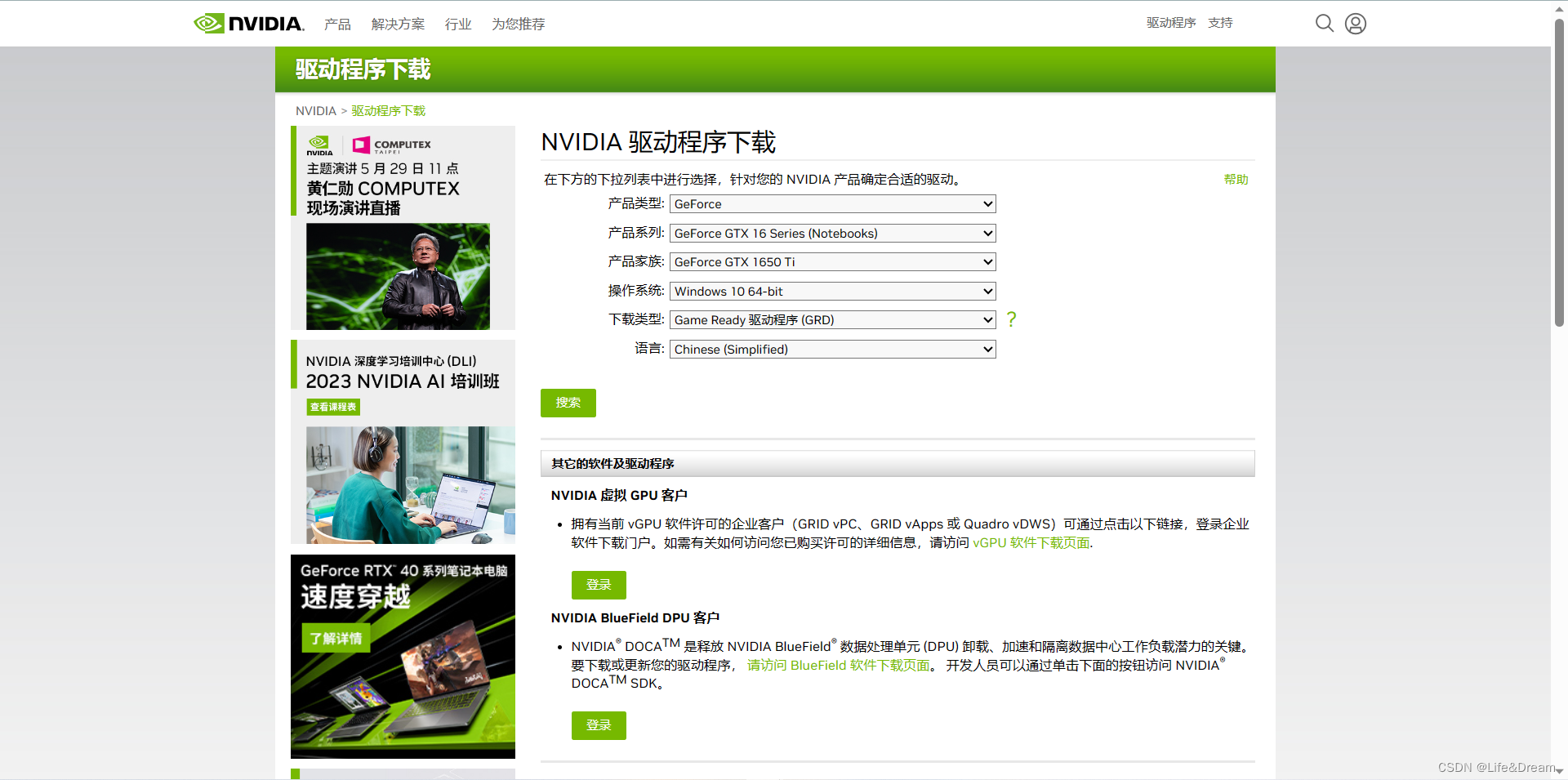Click the small NVIDIA eye logo above 主题演讲
This screenshot has width=1568, height=780.
318,145
